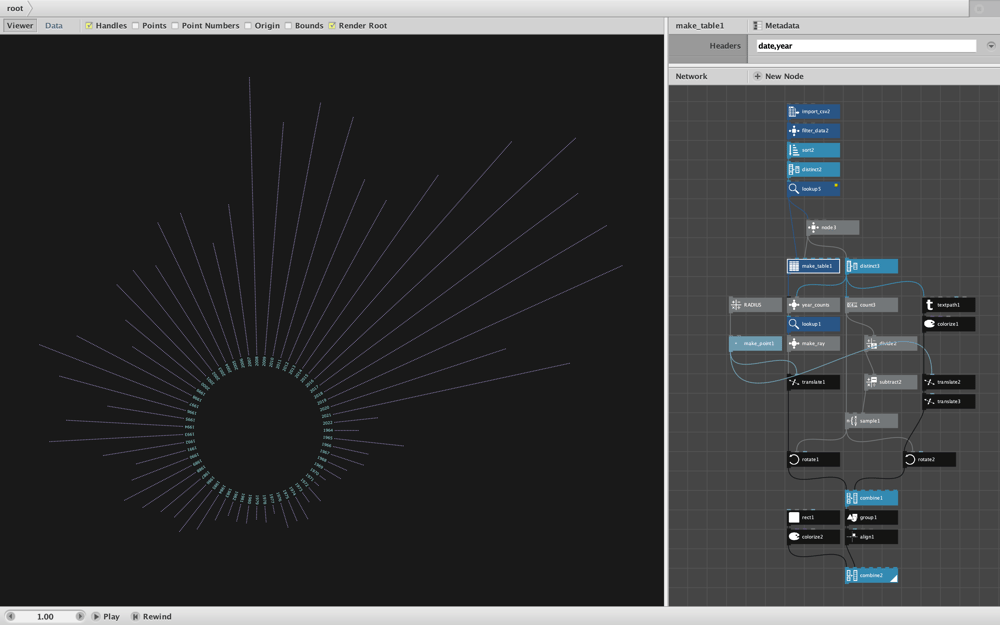
Task: Click the Headers input field
Action: (x=866, y=46)
